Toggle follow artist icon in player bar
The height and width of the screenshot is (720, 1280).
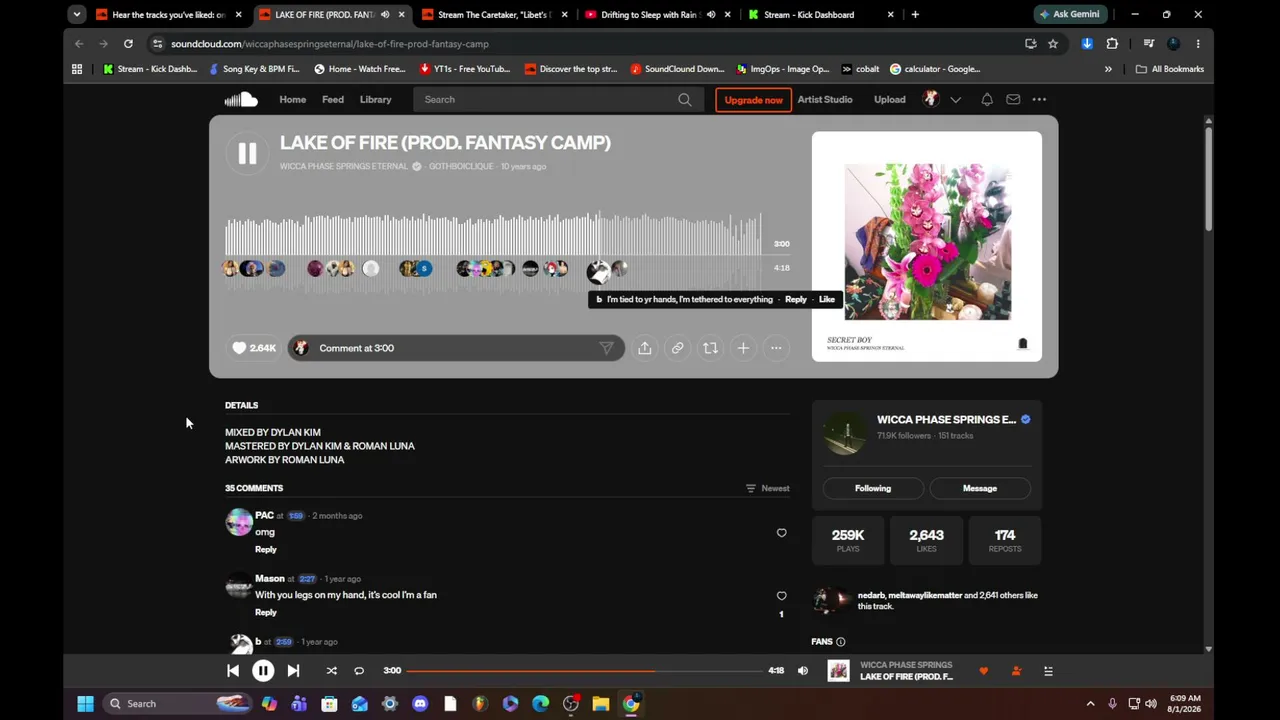pos(1016,671)
